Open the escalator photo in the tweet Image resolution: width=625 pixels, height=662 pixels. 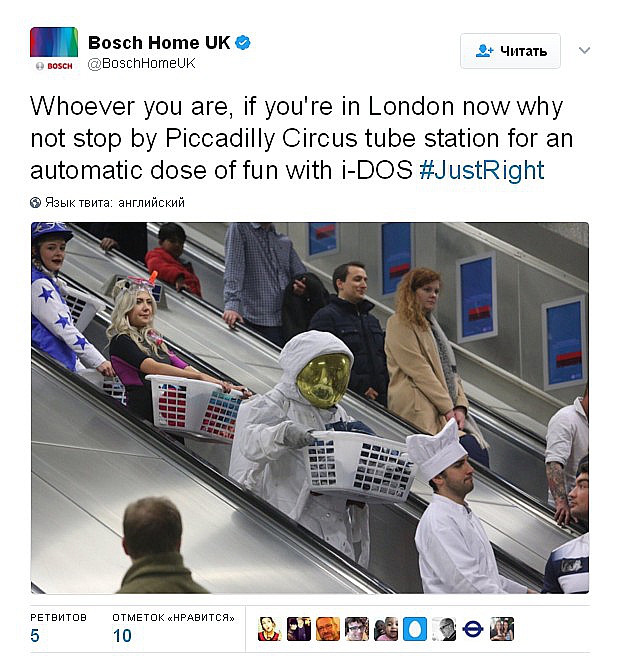(310, 408)
